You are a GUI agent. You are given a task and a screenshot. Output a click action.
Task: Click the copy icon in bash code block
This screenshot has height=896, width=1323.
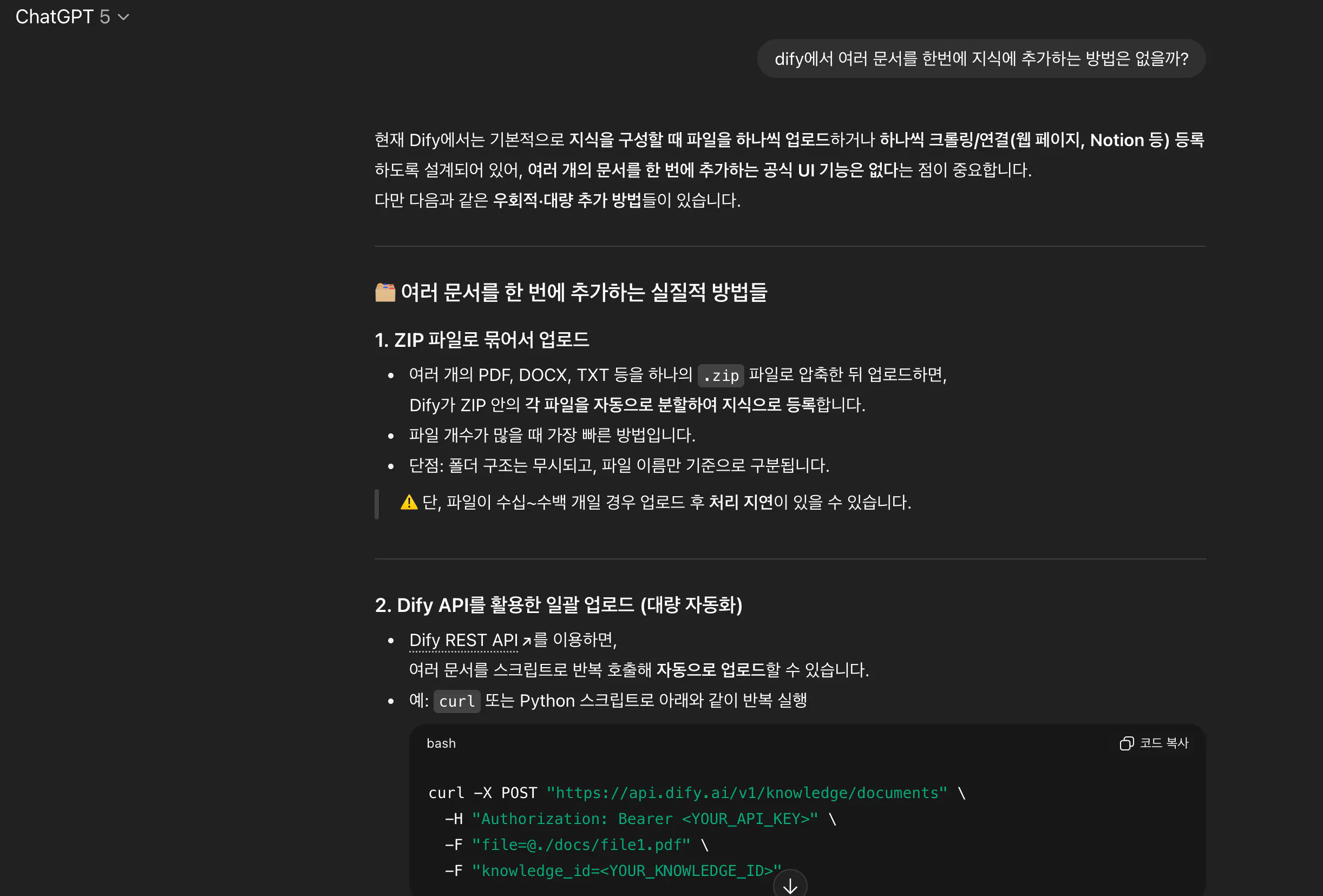tap(1126, 743)
